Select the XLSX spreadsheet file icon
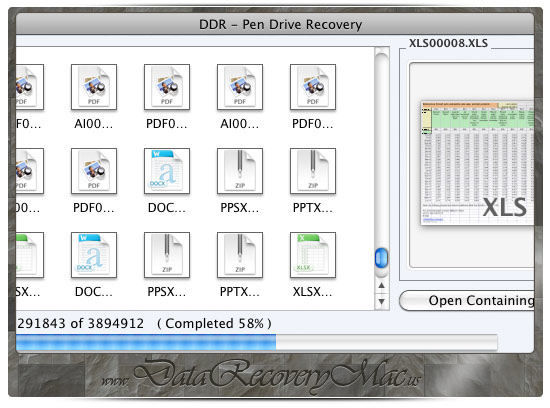Viewport: 550px width, 408px height. click(313, 255)
